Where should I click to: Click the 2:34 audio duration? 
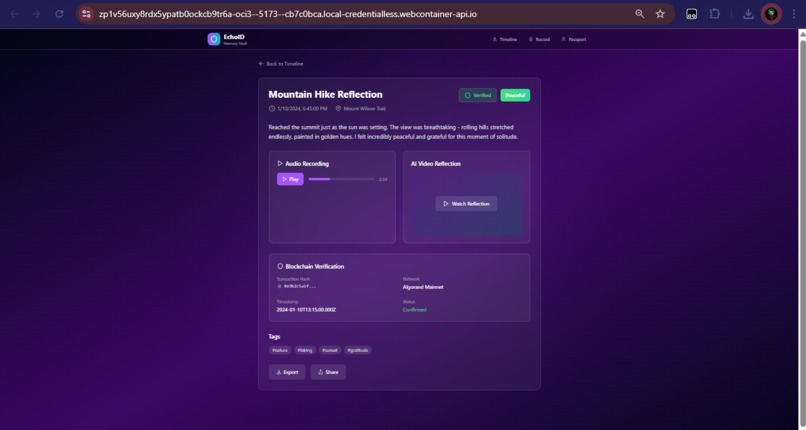[x=383, y=179]
